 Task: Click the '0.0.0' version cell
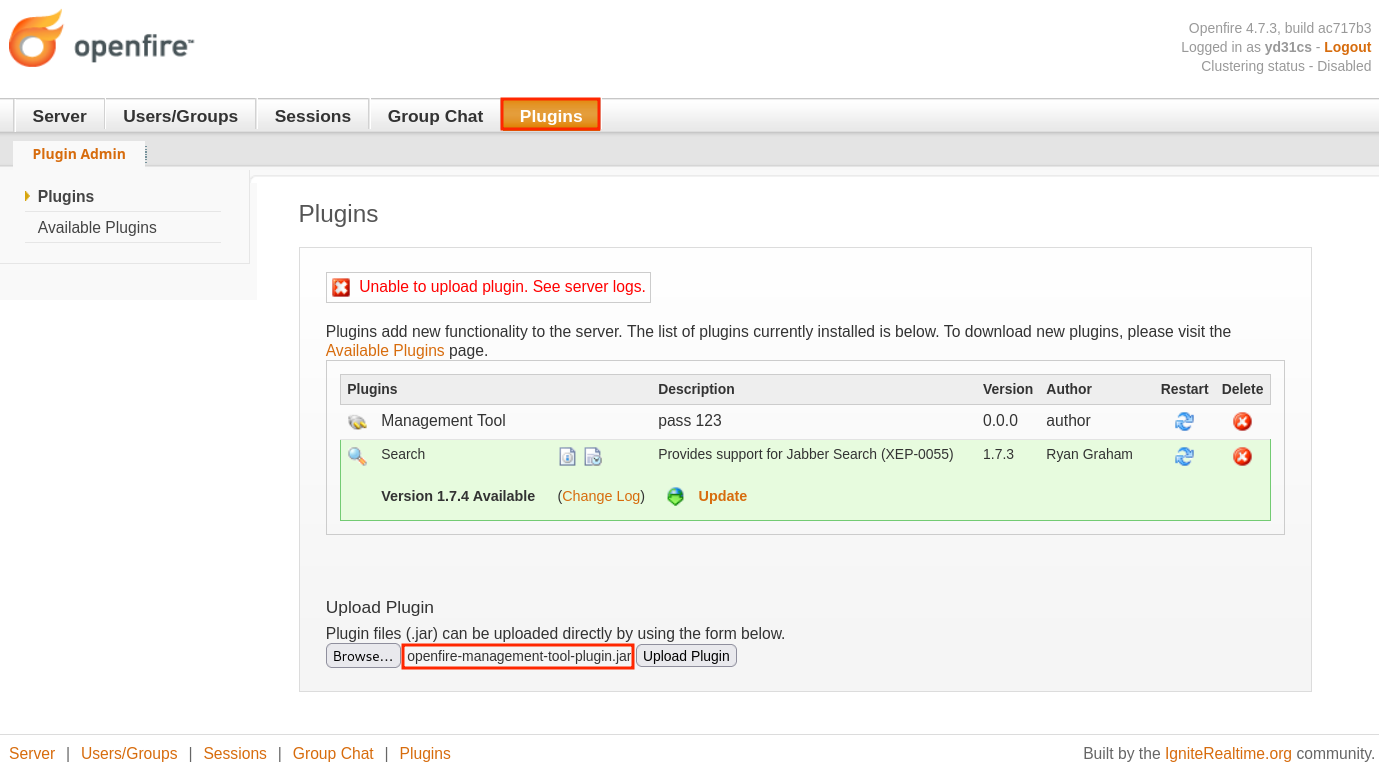coord(1000,420)
